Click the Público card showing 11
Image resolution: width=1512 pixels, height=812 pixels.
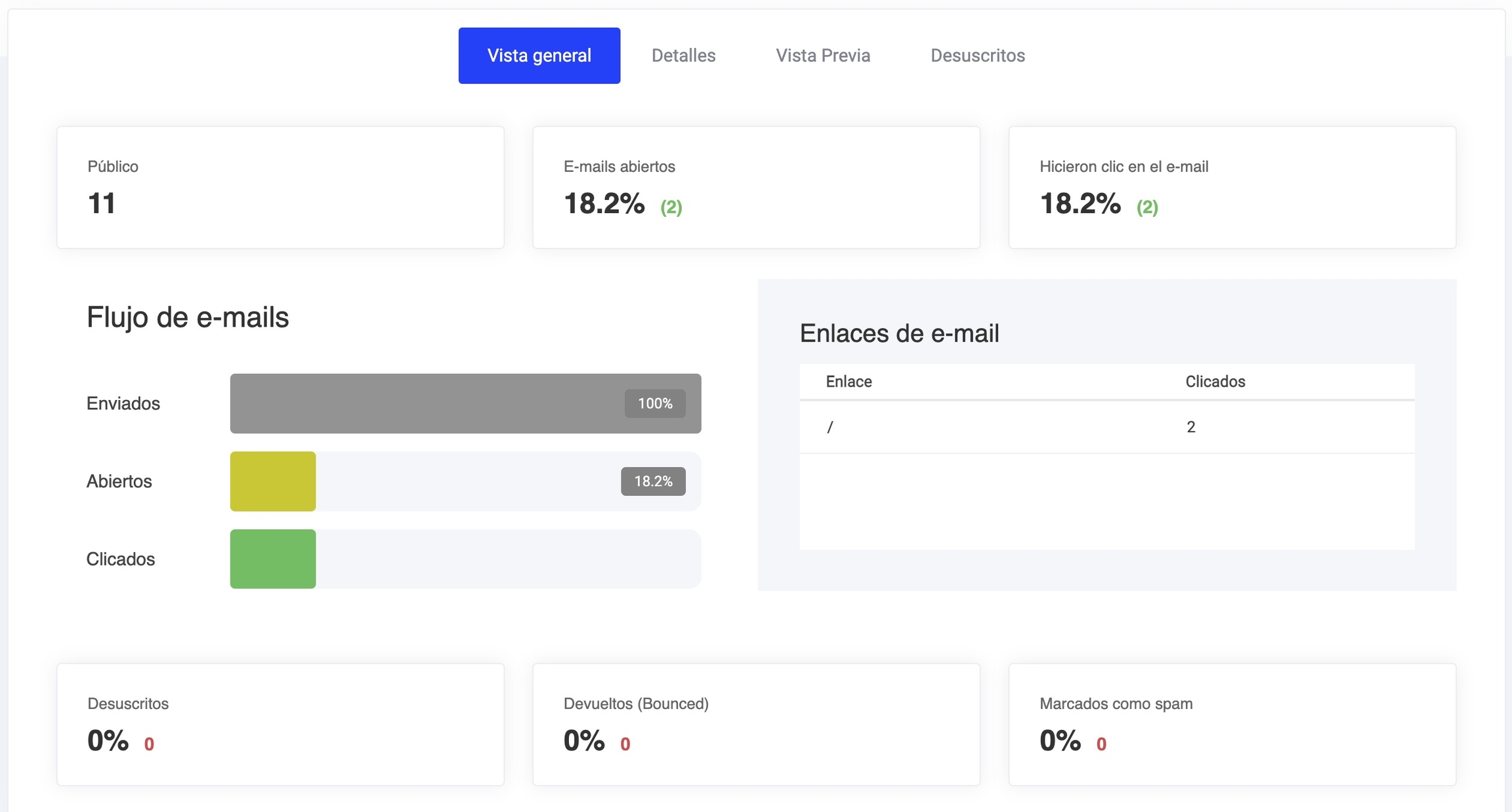click(x=280, y=188)
